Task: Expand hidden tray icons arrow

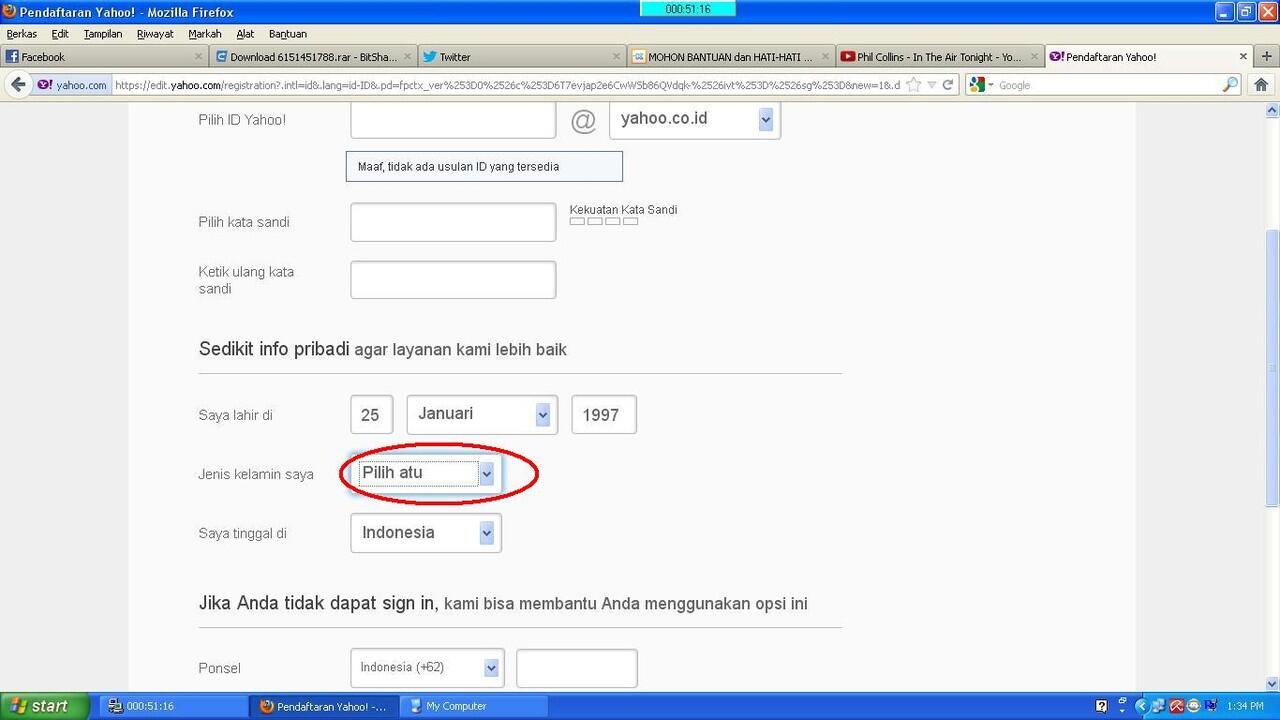Action: [x=1143, y=706]
